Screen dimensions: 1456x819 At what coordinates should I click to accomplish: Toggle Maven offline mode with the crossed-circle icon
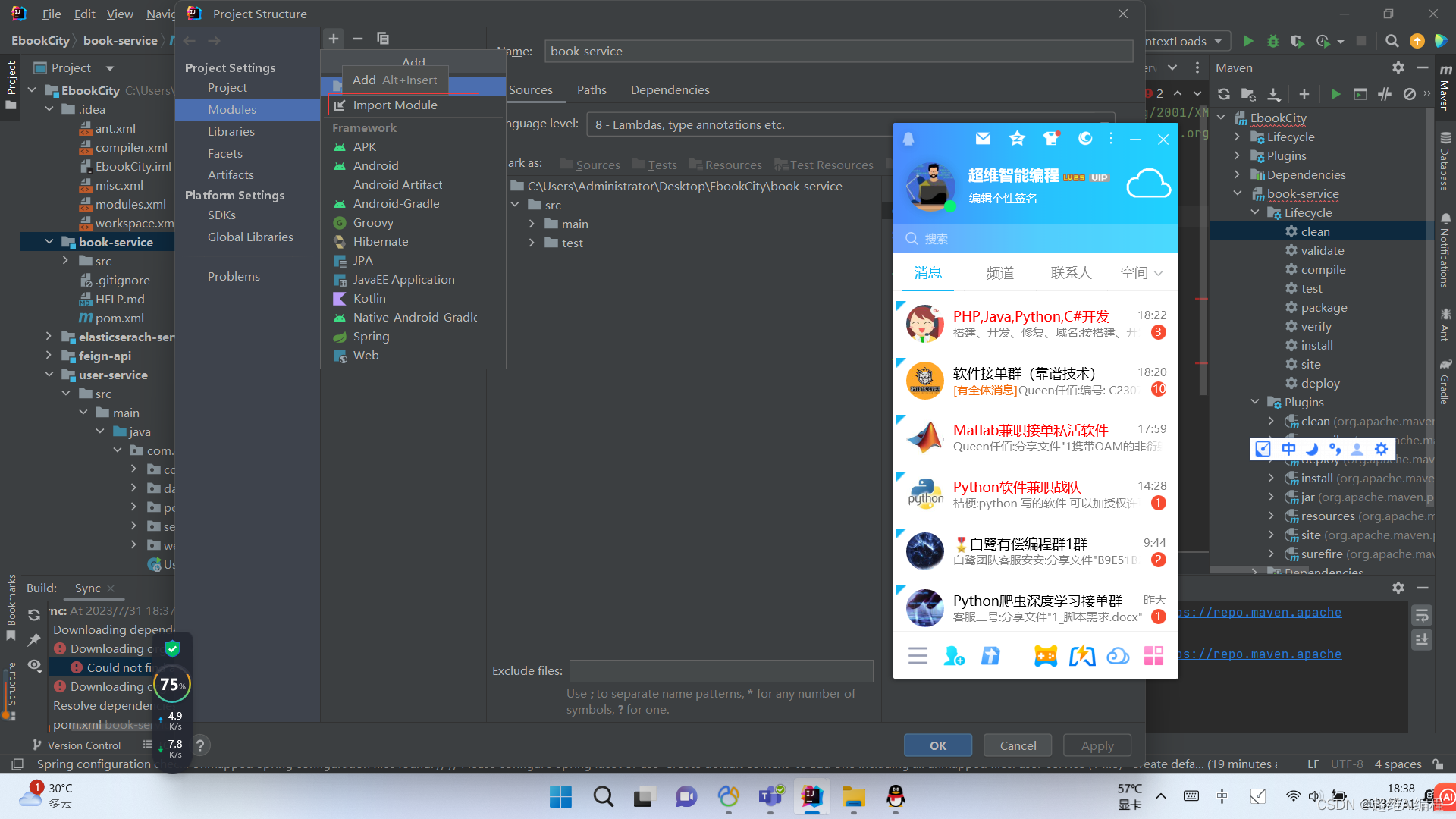click(1409, 93)
